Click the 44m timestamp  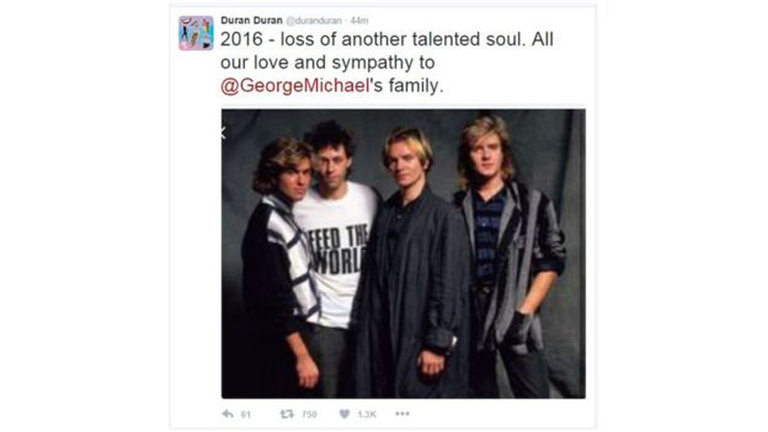click(359, 21)
